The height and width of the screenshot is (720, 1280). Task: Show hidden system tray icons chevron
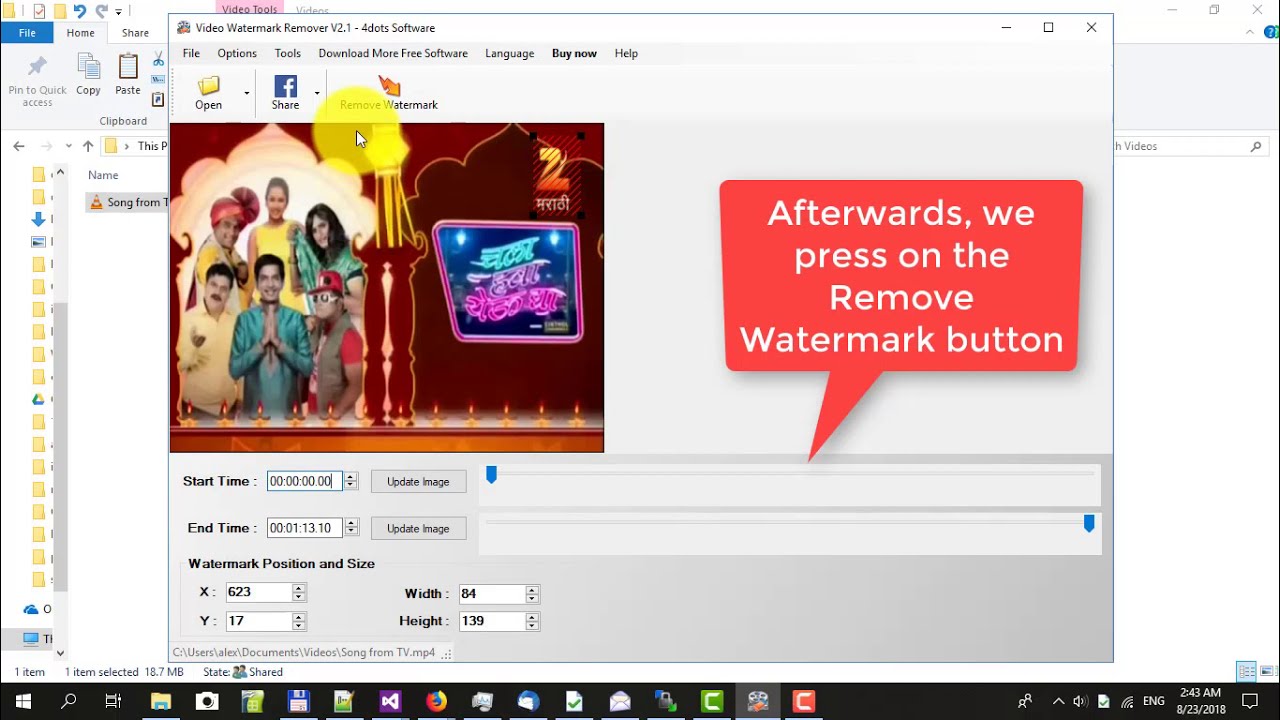pyautogui.click(x=1058, y=701)
